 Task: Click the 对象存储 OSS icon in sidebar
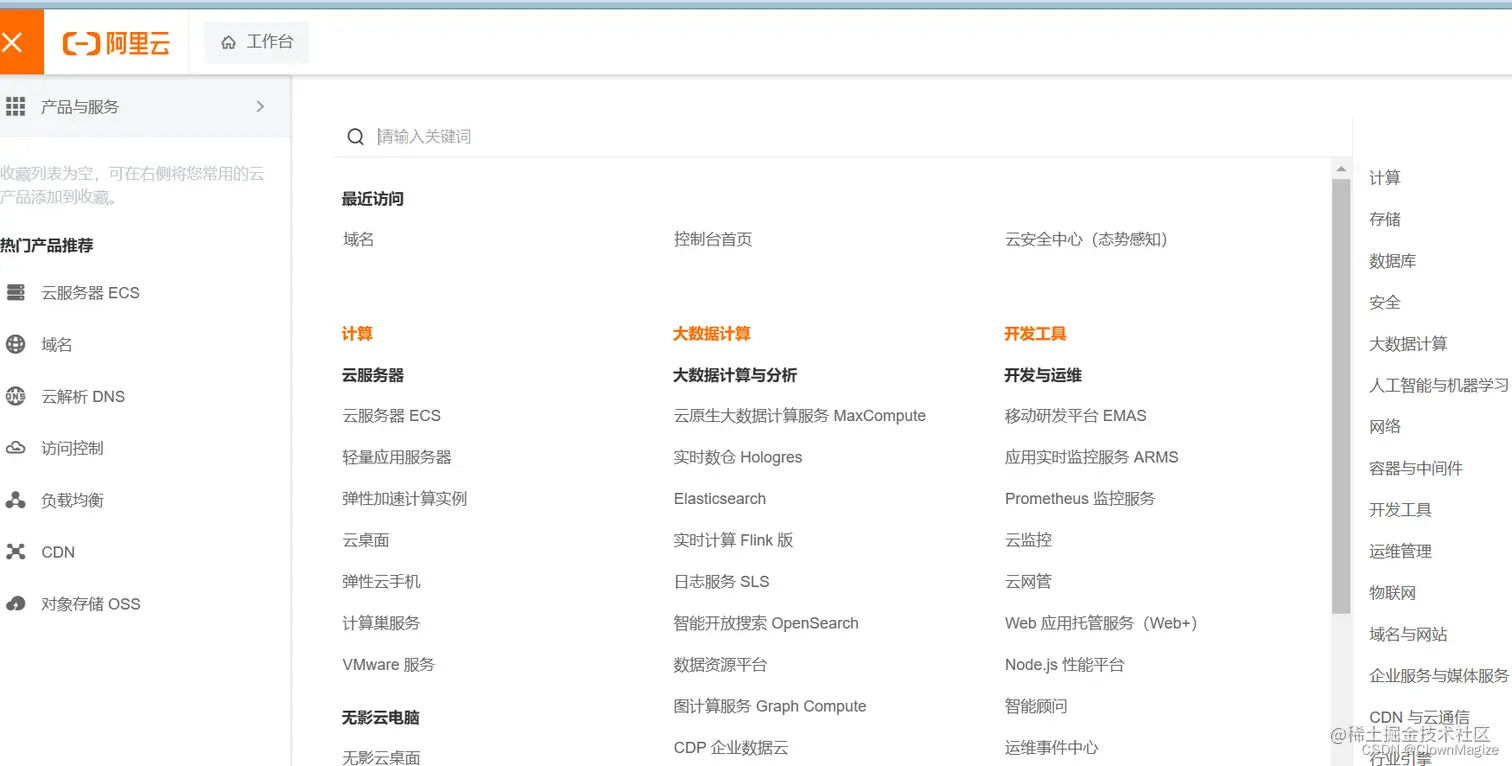pos(15,604)
